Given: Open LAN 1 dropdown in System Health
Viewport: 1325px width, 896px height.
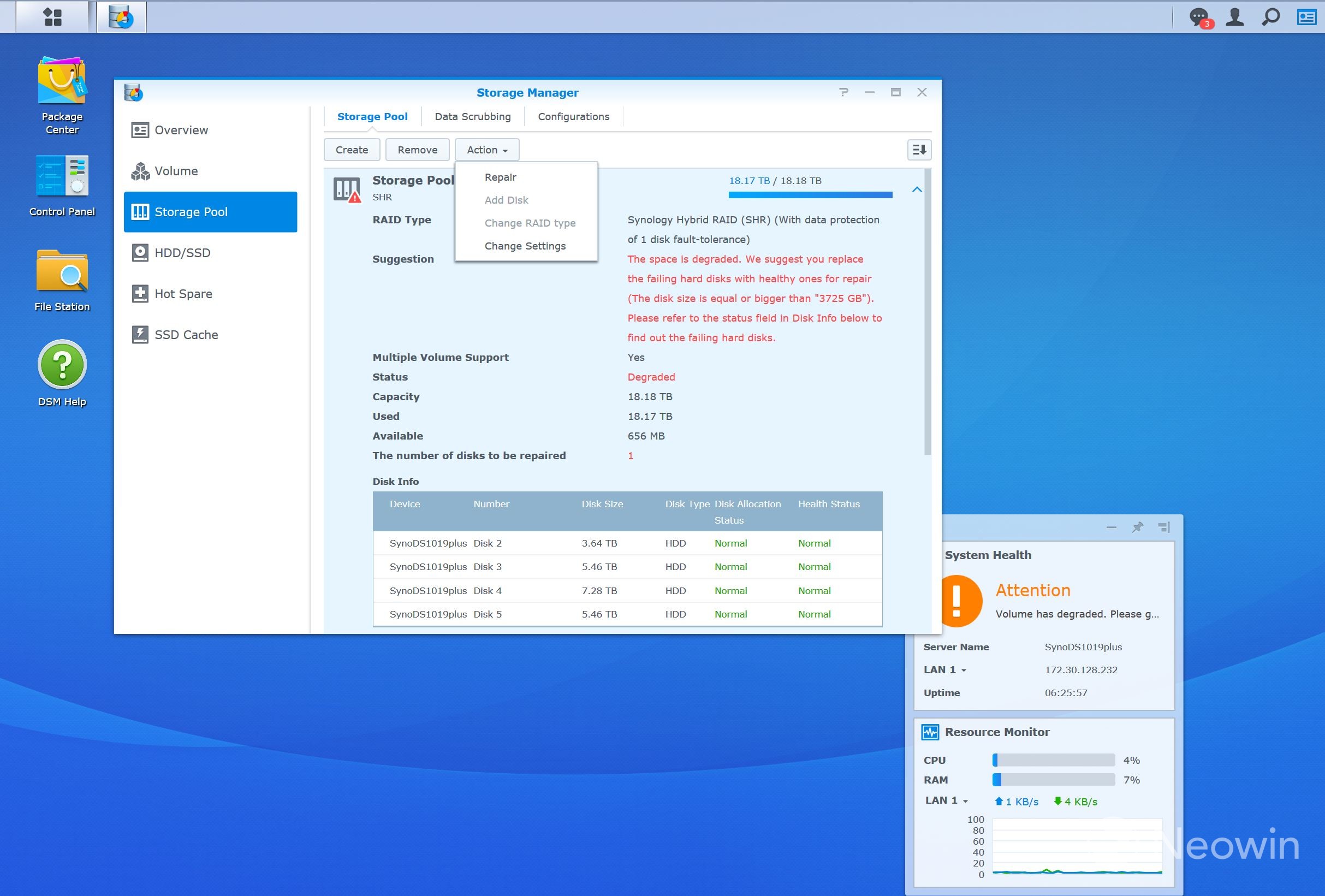Looking at the screenshot, I should click(x=945, y=669).
